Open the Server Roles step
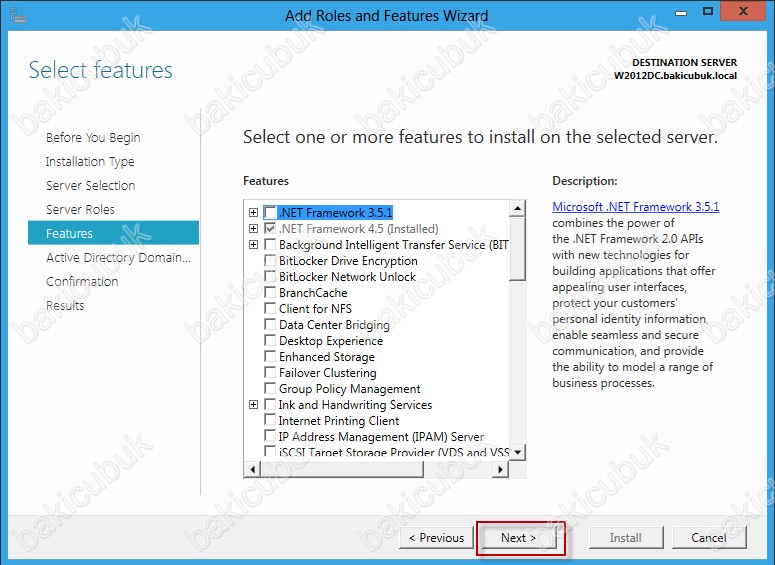The image size is (775, 565). pyautogui.click(x=80, y=210)
